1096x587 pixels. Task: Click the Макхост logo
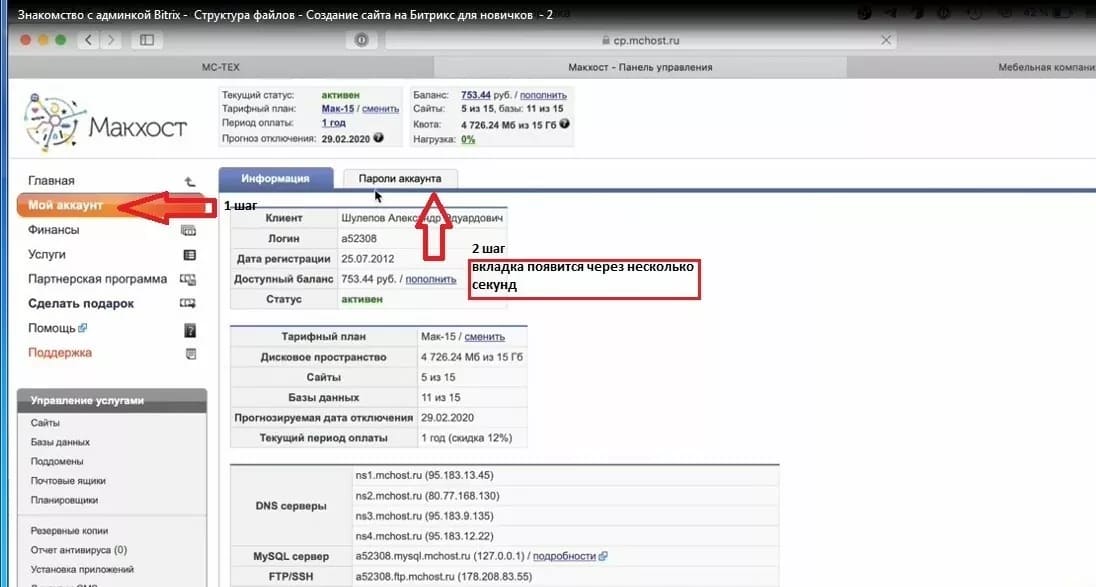coord(106,123)
